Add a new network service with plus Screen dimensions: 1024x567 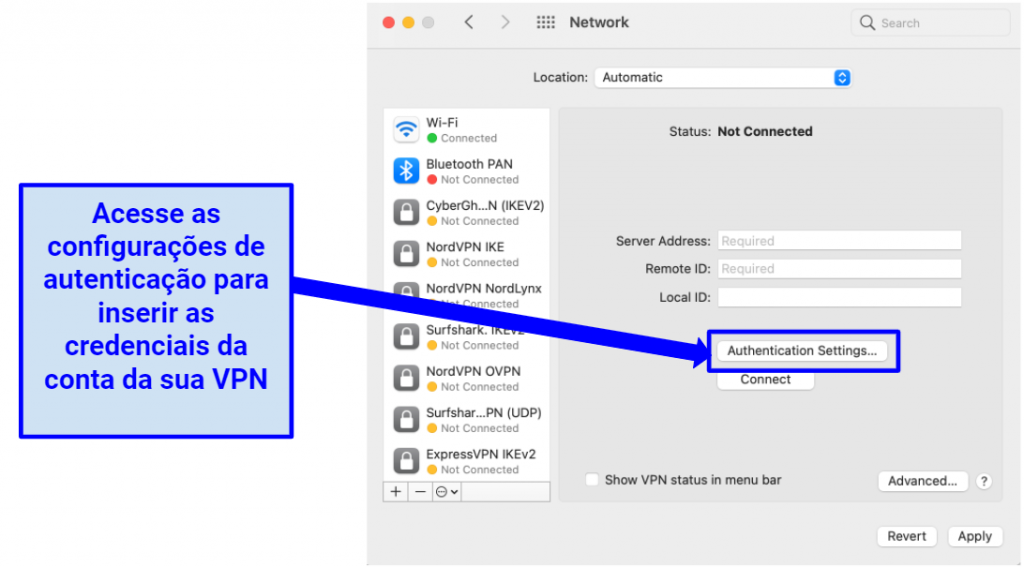[x=396, y=492]
